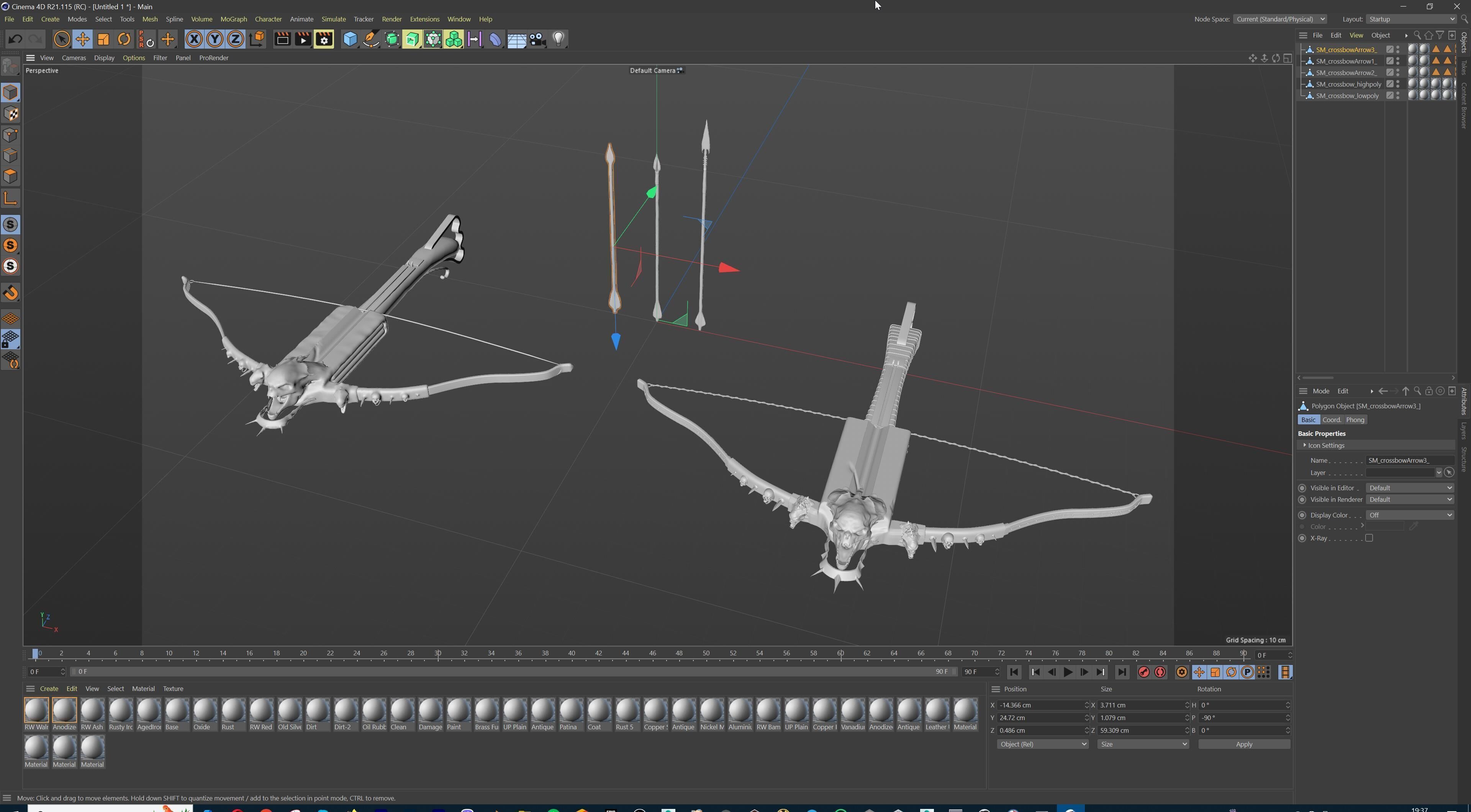
Task: Select the Brass material swatch
Action: click(x=487, y=714)
